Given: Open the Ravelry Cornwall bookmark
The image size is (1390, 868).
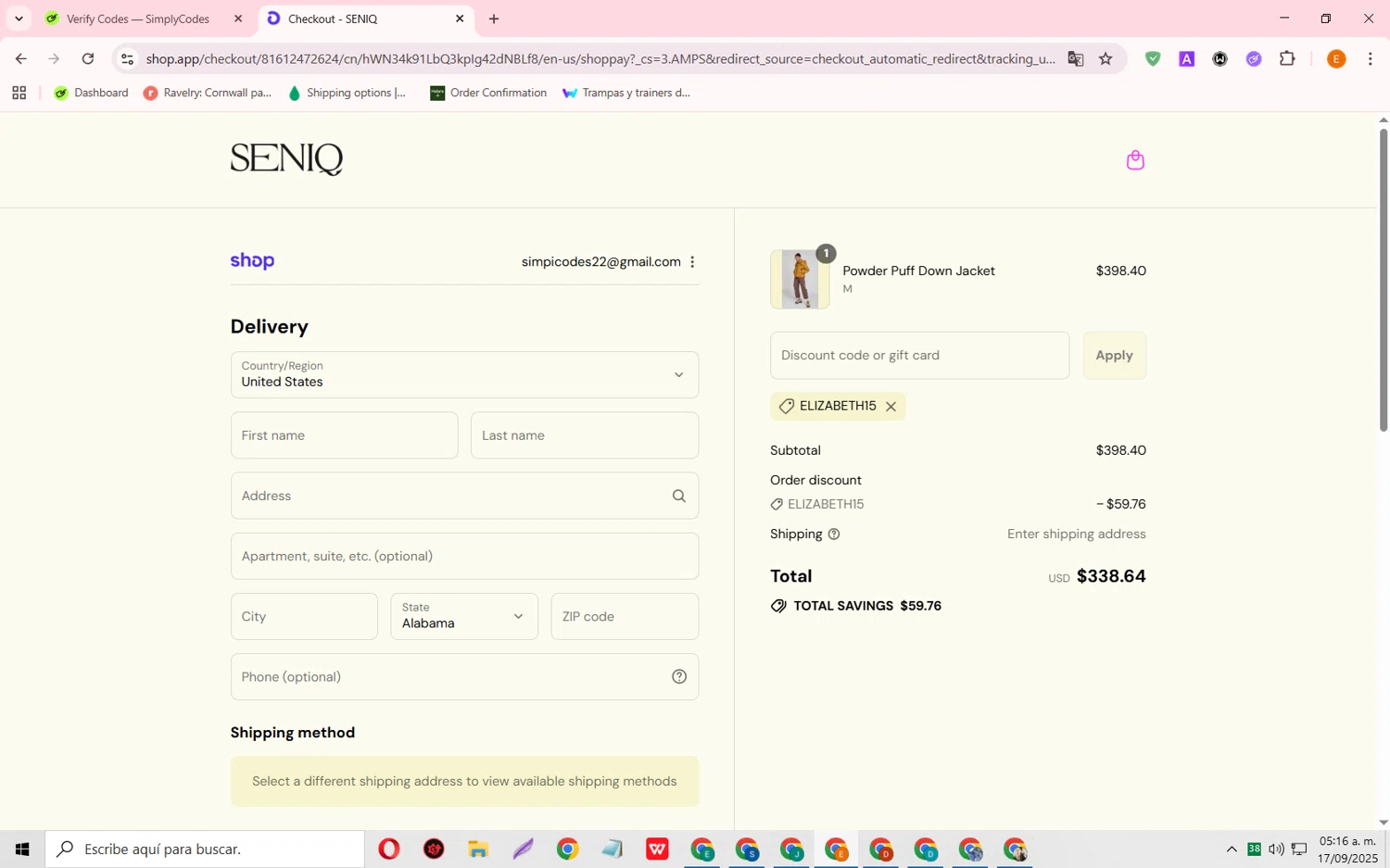Looking at the screenshot, I should (x=208, y=93).
